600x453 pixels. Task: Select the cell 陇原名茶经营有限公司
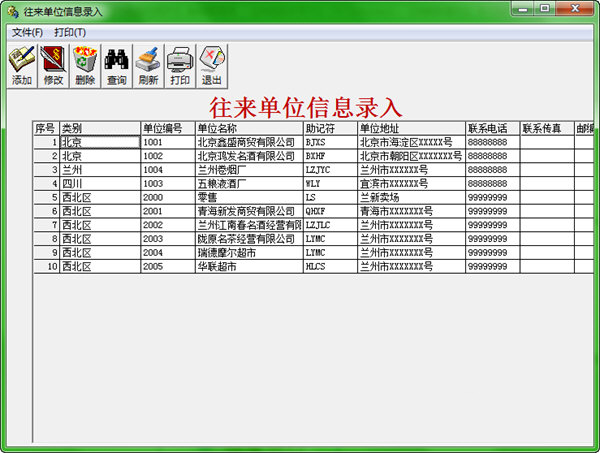pyautogui.click(x=249, y=239)
